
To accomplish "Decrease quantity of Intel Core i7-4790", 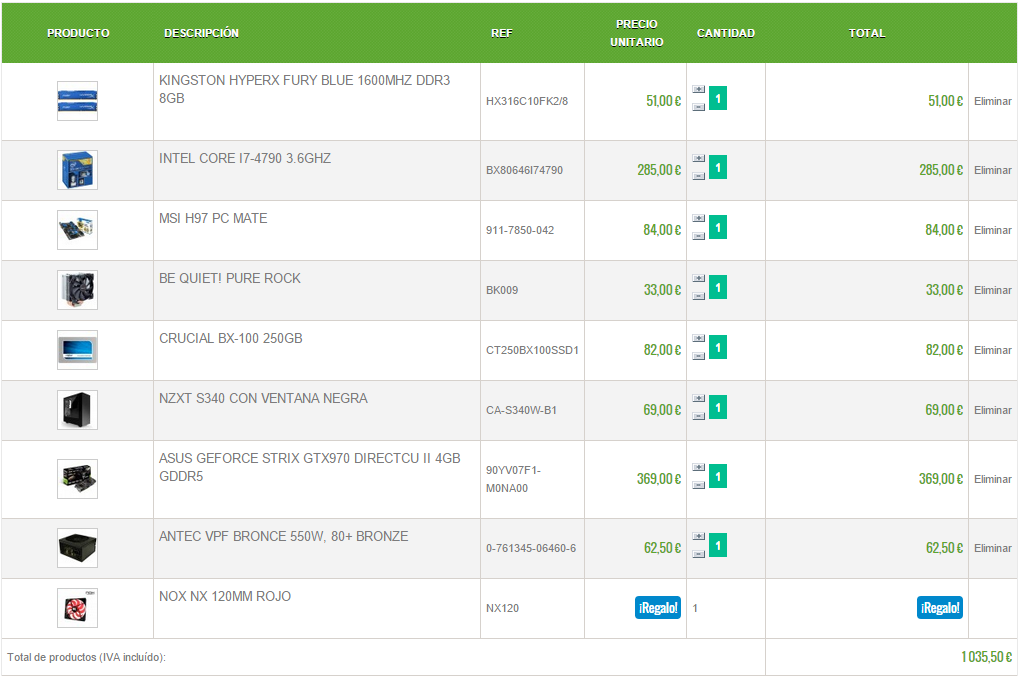I will [x=699, y=177].
